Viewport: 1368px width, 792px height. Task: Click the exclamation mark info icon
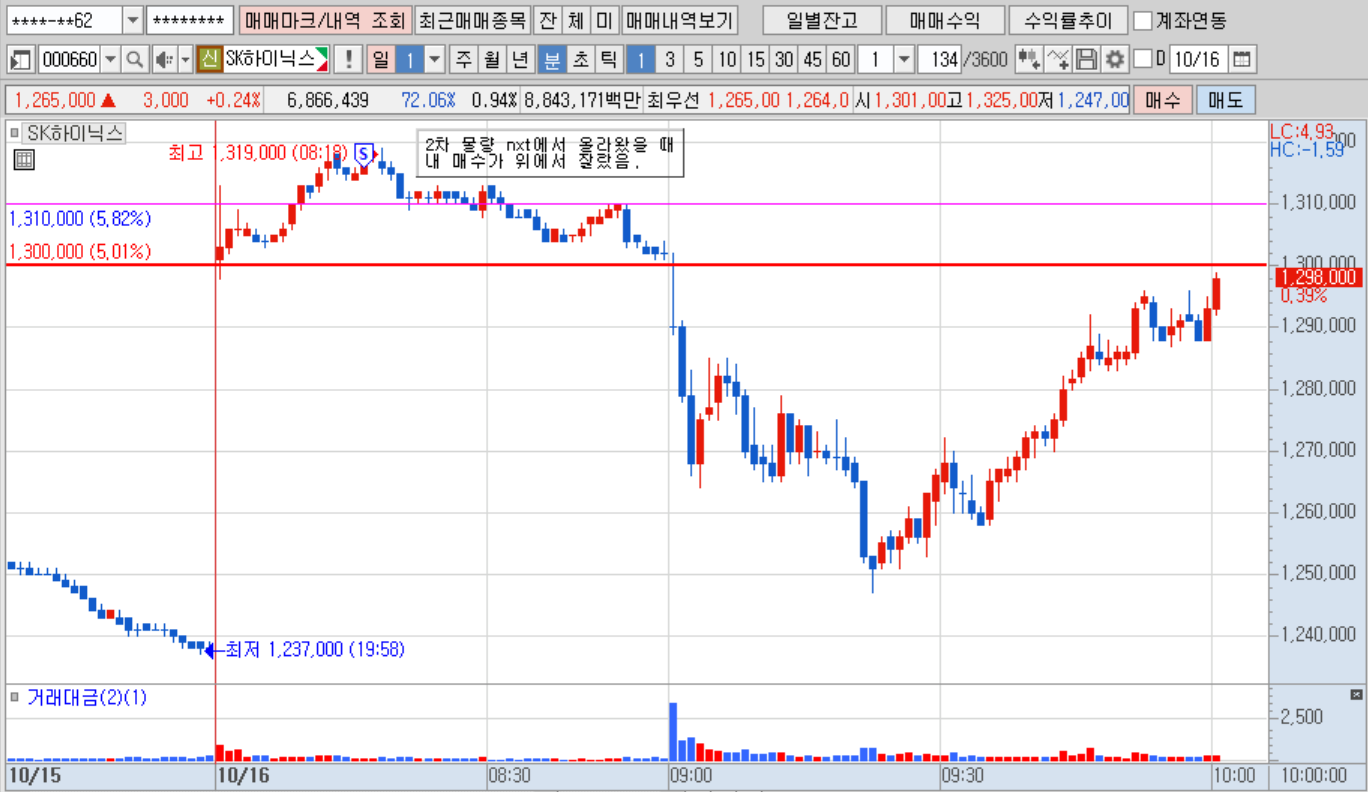(348, 60)
